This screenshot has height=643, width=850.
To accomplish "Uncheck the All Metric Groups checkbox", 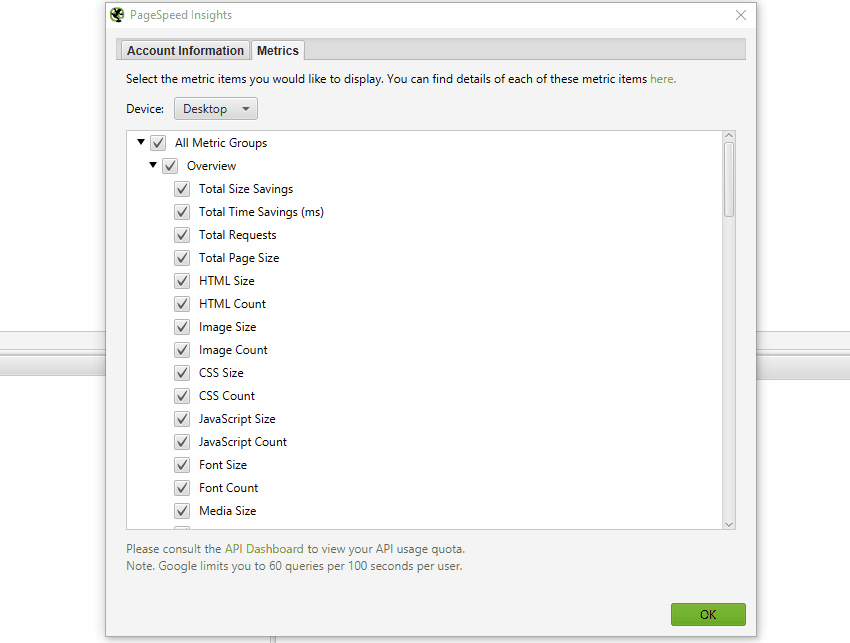I will [158, 143].
